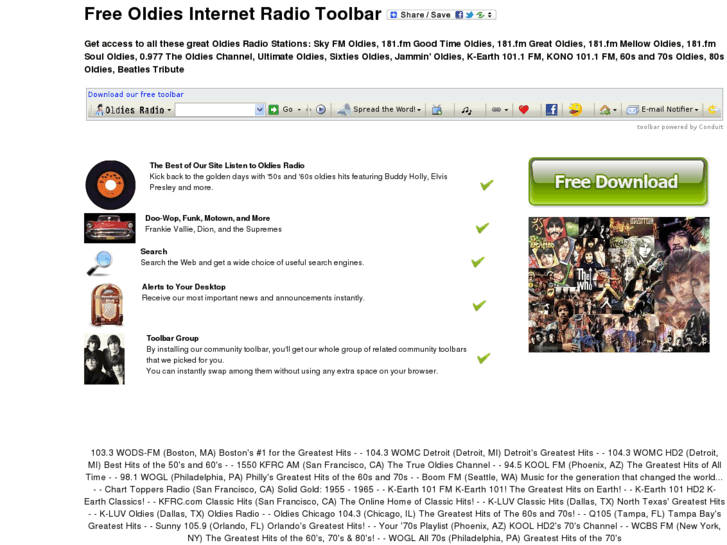Click the 'Alerts to Your Desktop' heading
727x545 pixels.
tap(184, 287)
